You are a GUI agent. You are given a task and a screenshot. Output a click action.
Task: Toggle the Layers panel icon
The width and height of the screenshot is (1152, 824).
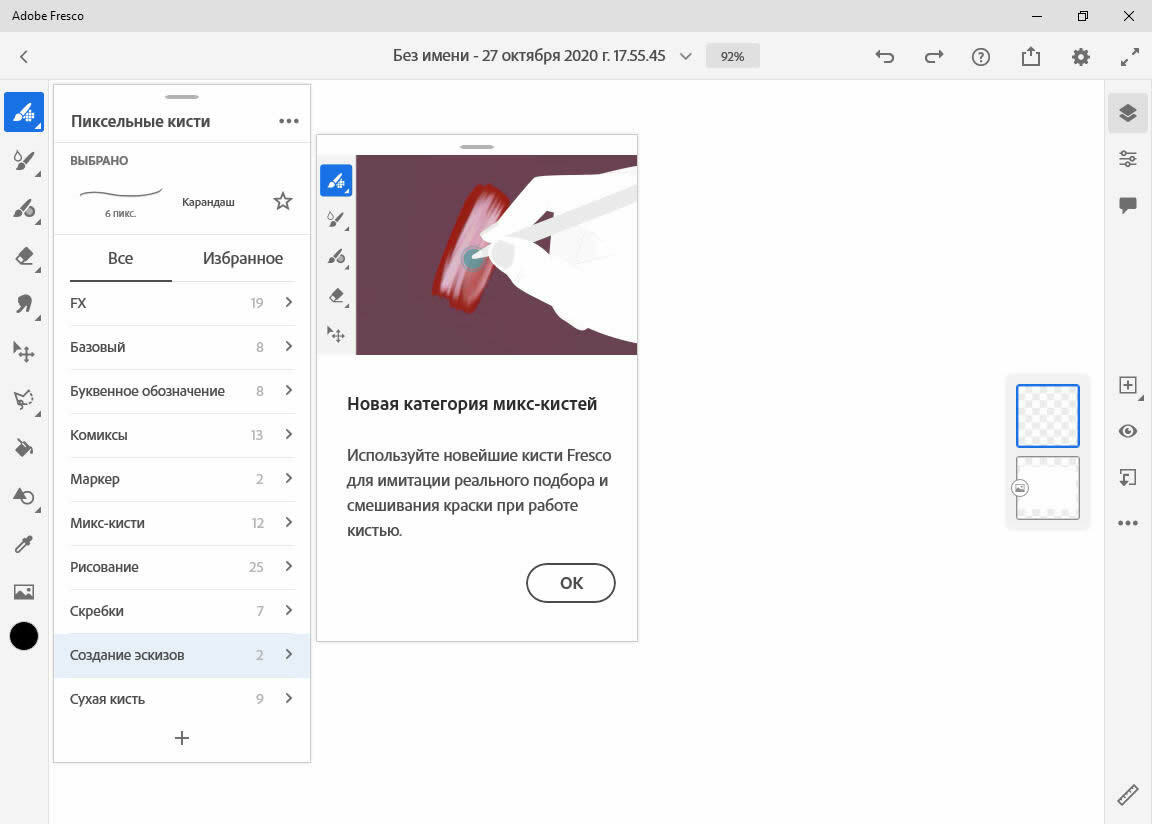(x=1128, y=113)
